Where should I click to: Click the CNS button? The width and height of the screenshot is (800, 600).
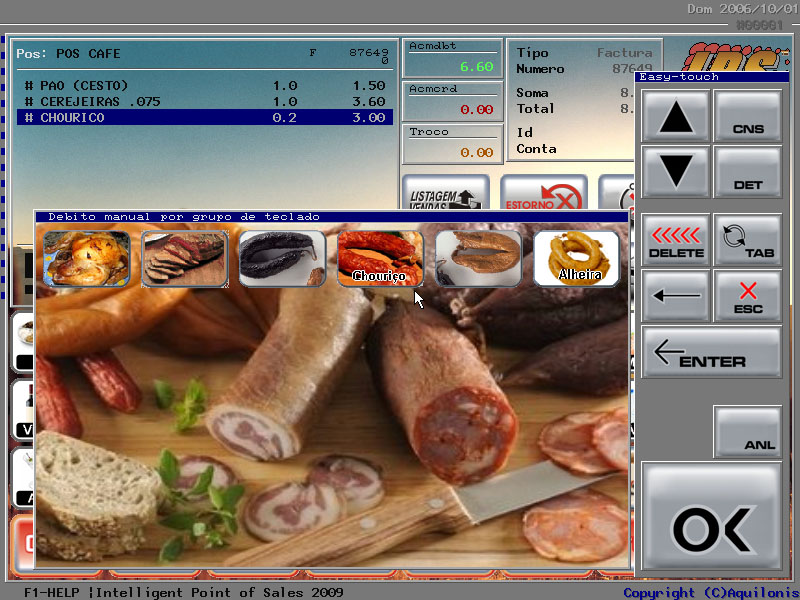pyautogui.click(x=747, y=116)
